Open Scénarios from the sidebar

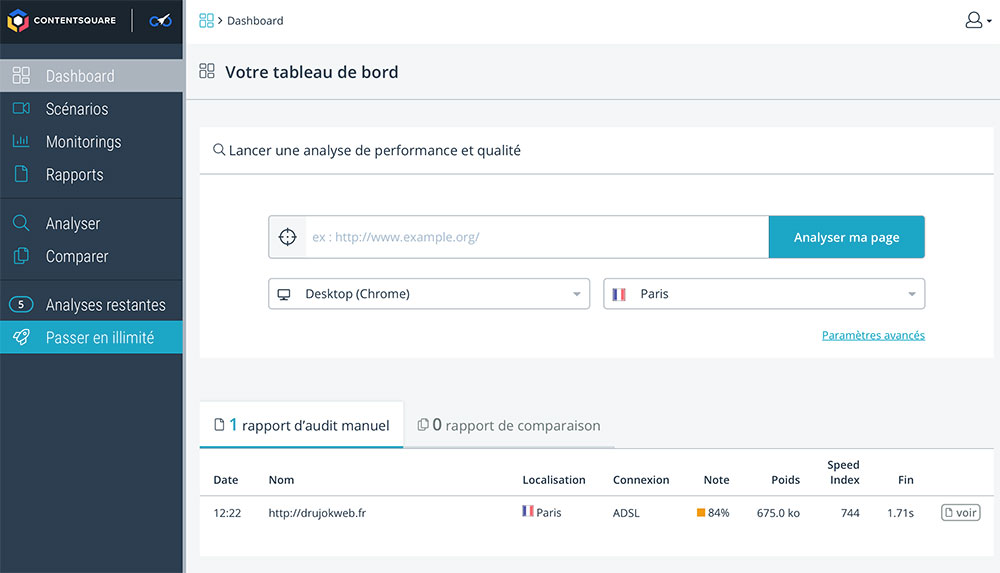91,108
